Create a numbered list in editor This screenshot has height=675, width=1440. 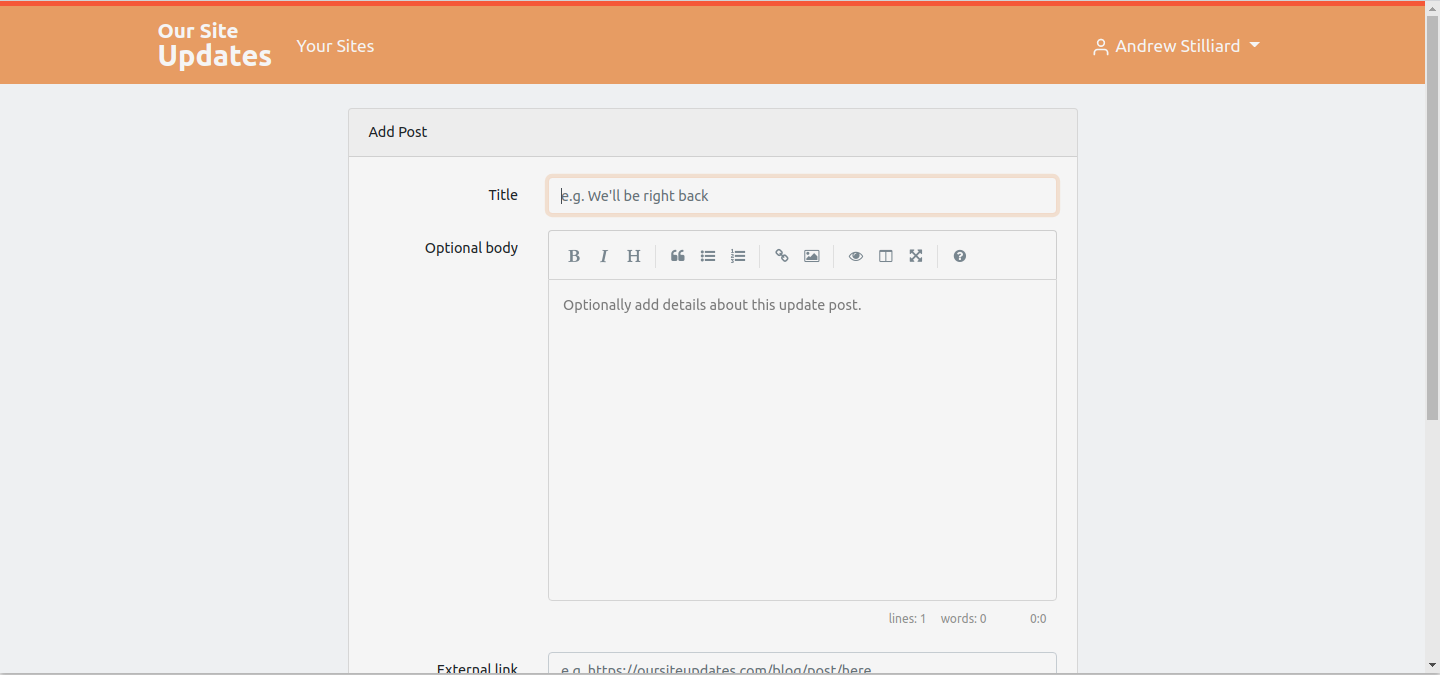click(738, 256)
